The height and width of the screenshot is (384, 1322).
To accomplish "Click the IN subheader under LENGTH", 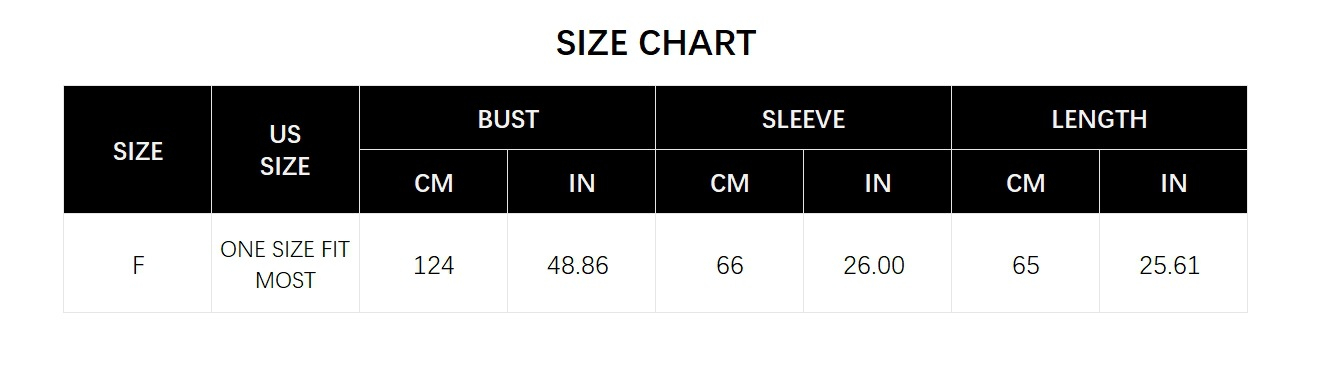I will coord(1174,182).
